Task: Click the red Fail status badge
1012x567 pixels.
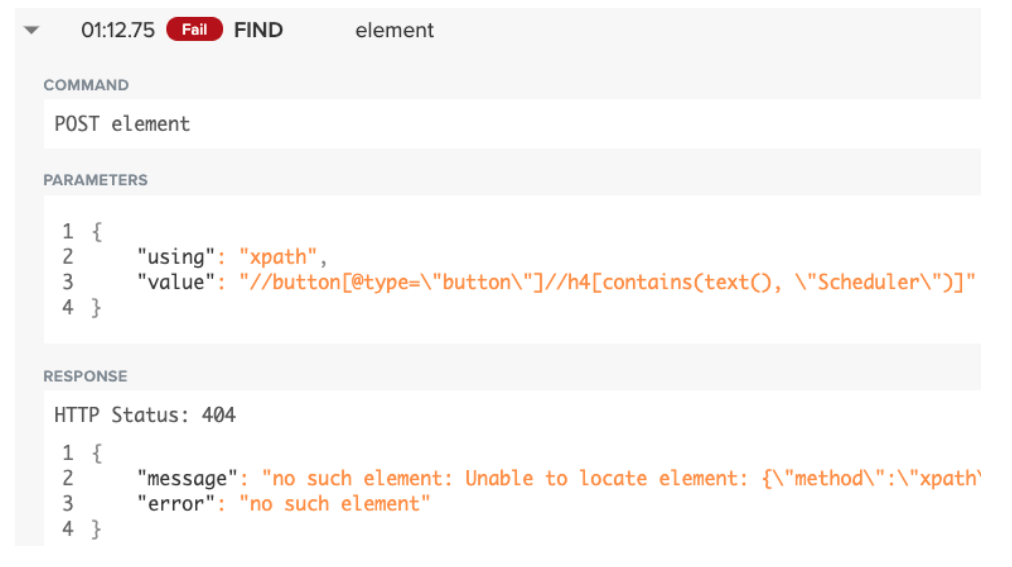Action: (194, 30)
